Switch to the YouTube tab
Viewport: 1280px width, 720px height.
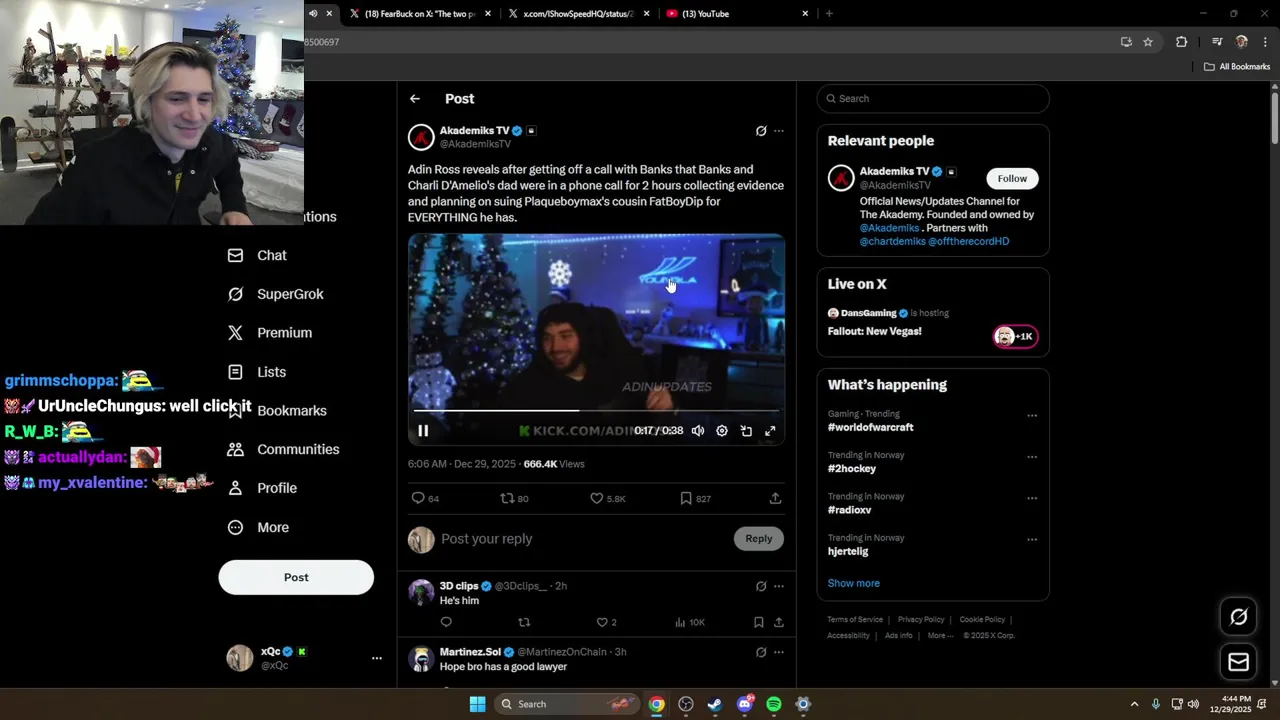click(735, 14)
